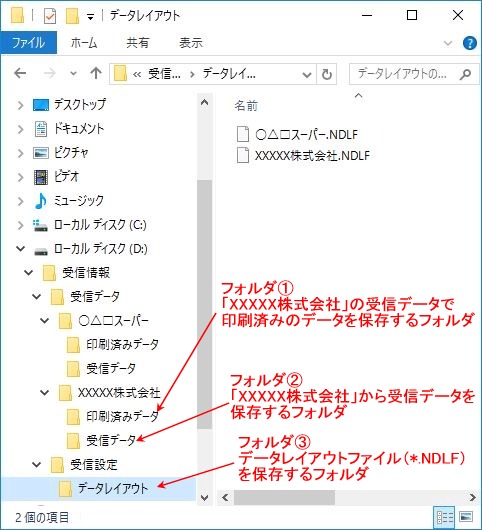Image resolution: width=482 pixels, height=530 pixels.
Task: Switch to large icons view in status bar
Action: pos(466,517)
